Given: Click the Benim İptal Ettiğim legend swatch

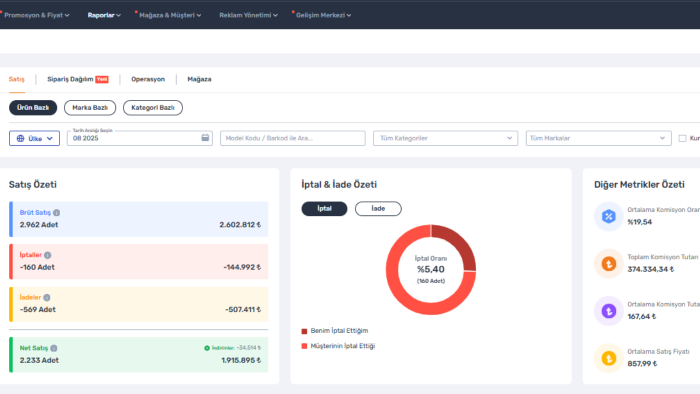Looking at the screenshot, I should coord(304,331).
